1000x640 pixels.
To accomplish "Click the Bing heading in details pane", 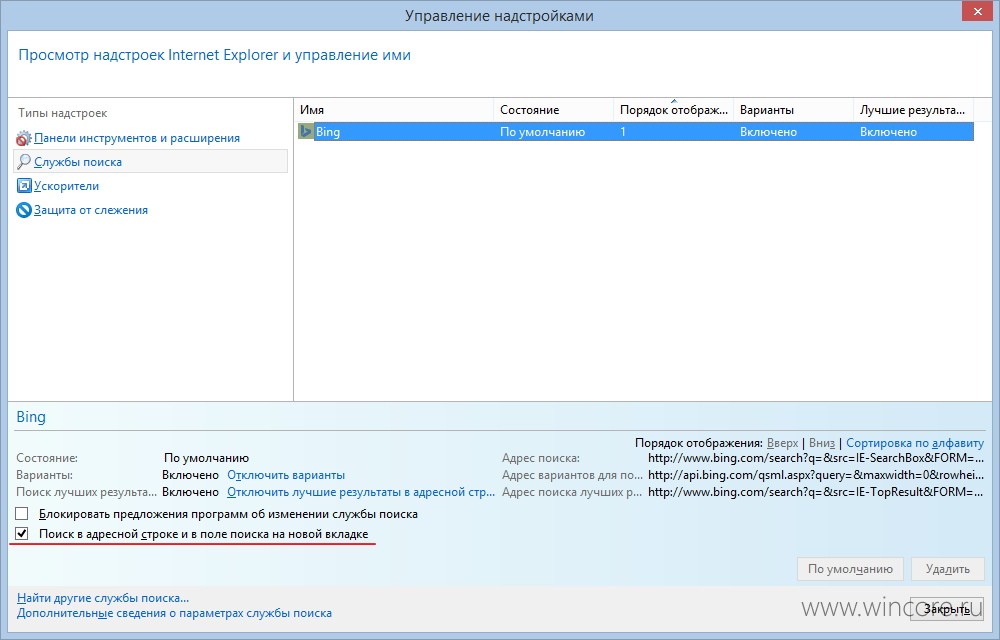I will tap(31, 417).
